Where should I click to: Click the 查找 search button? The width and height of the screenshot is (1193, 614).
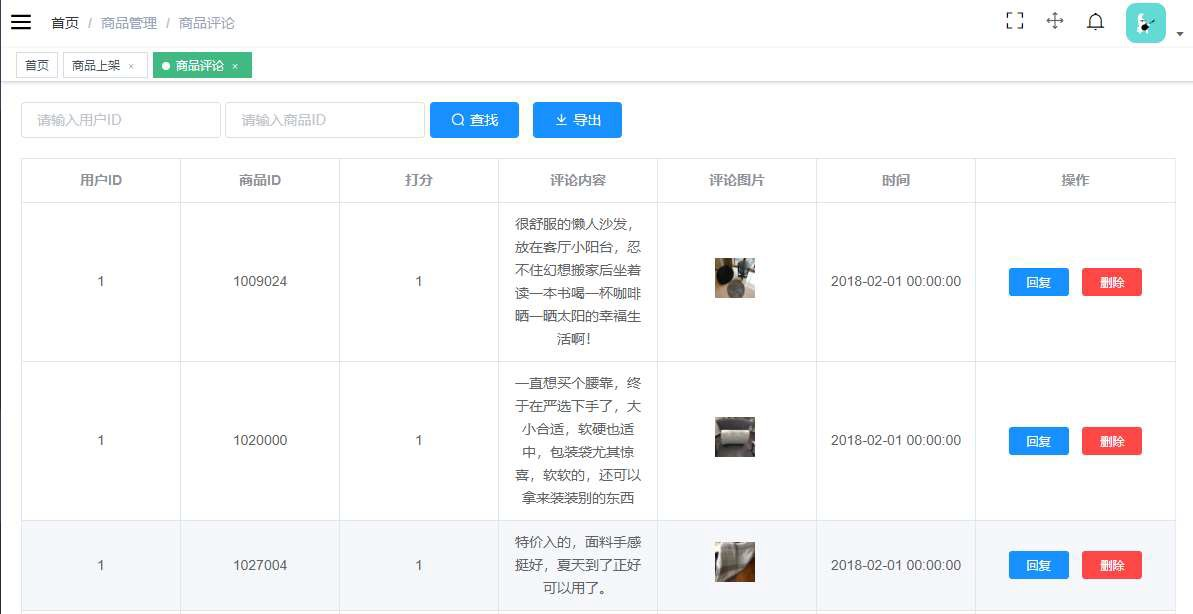coord(474,120)
